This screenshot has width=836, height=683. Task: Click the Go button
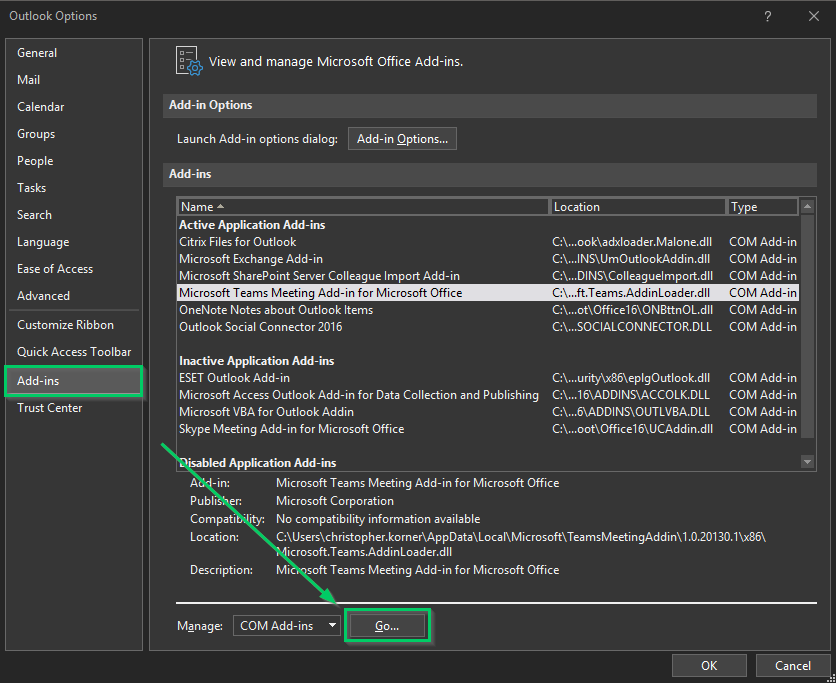click(387, 624)
